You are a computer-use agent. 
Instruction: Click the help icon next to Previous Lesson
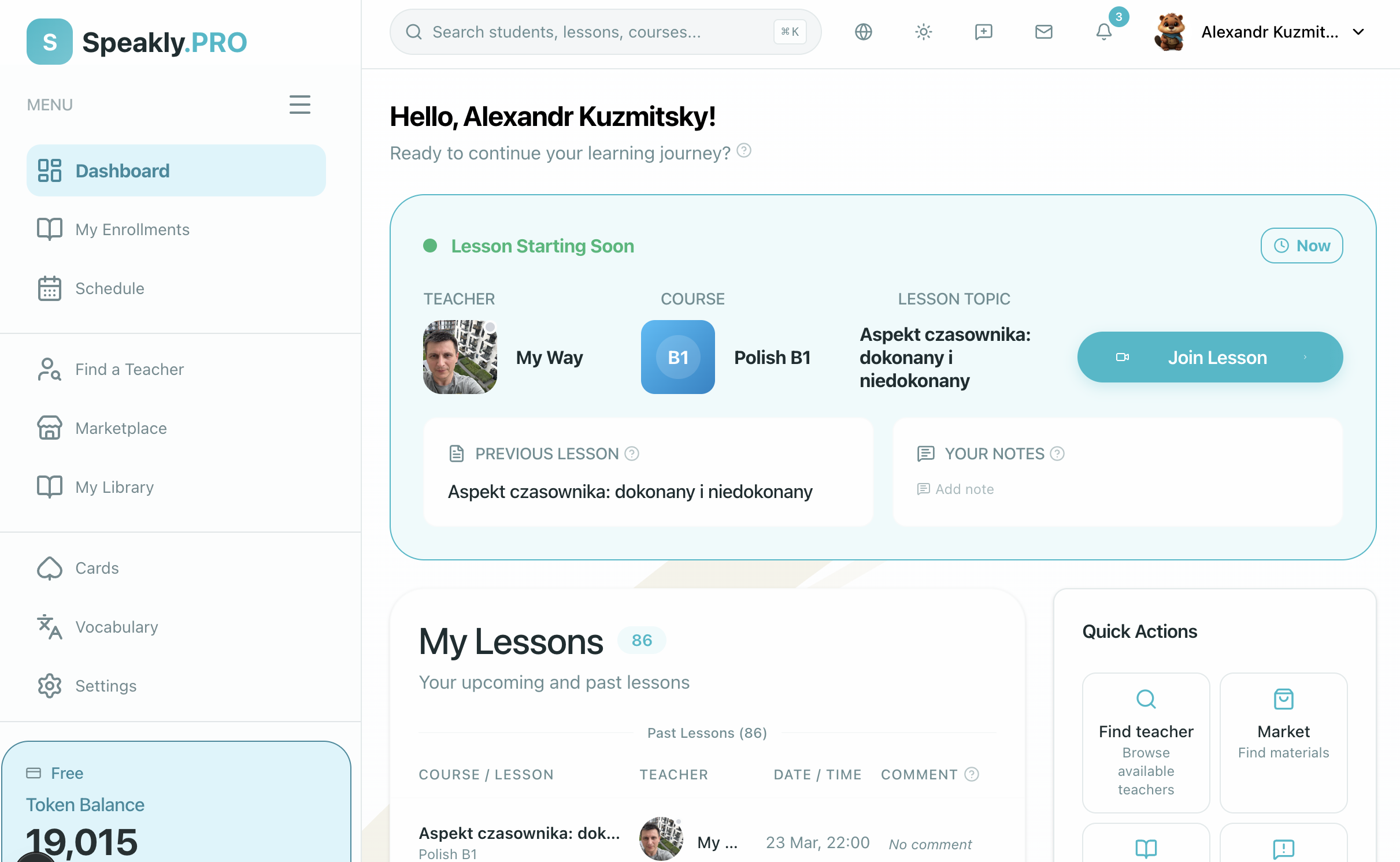coord(632,454)
